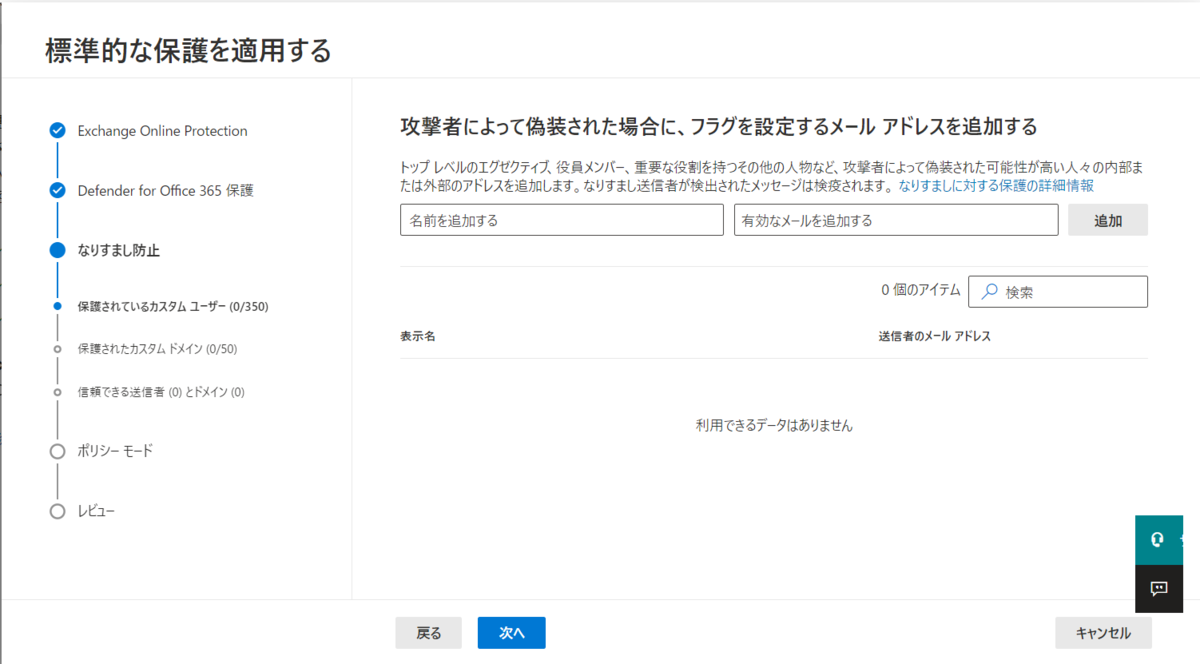The height and width of the screenshot is (664, 1200).
Task: Click the 検索 search field
Action: 1058,292
